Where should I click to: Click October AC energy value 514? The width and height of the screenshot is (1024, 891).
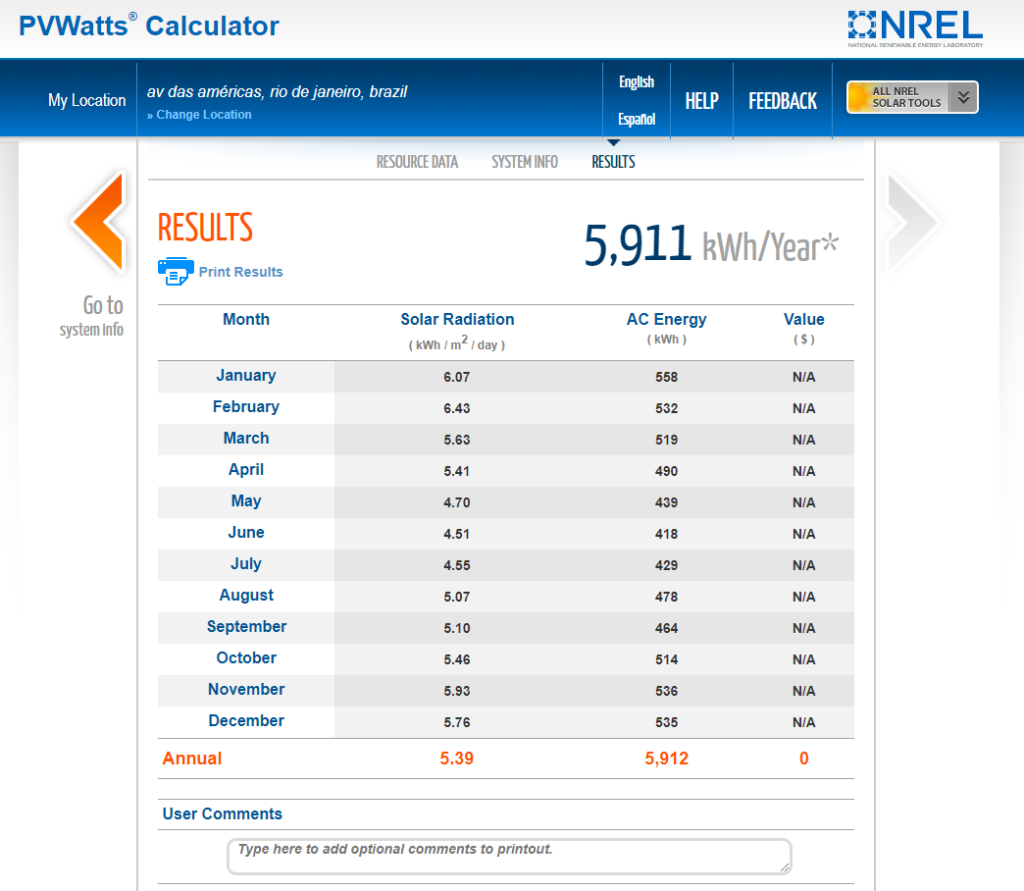(x=667, y=659)
